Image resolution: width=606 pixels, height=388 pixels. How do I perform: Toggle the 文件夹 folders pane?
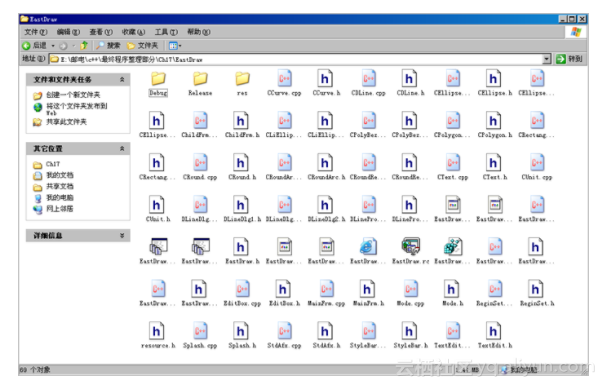143,46
